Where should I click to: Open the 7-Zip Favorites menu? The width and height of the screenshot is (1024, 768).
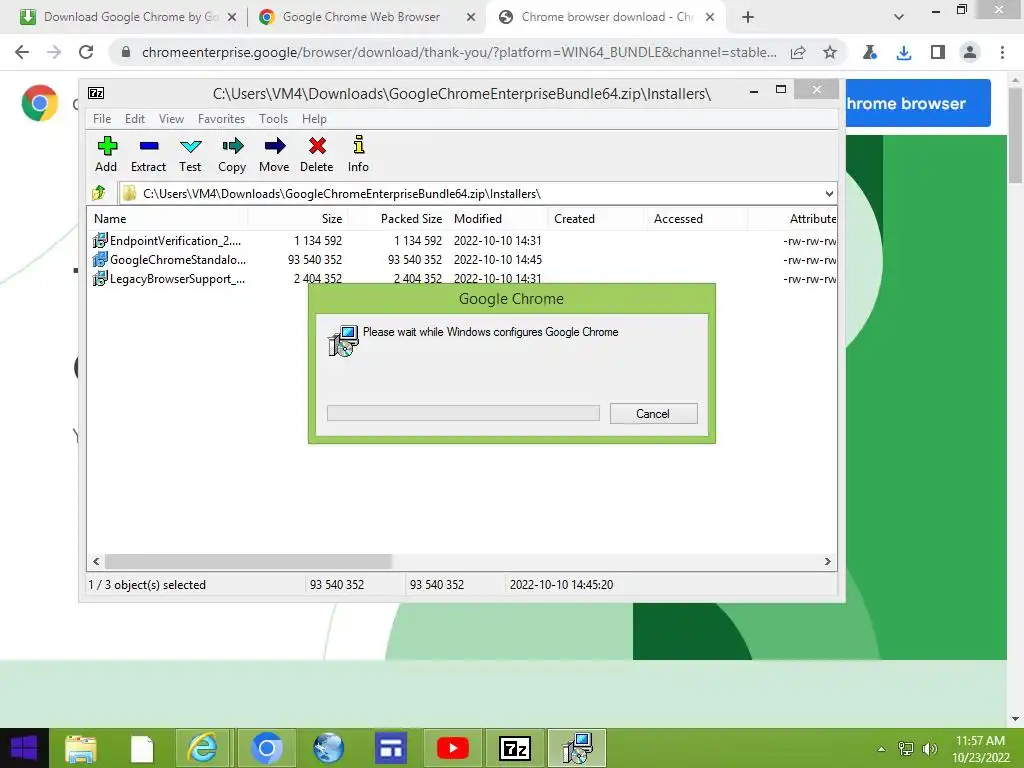pyautogui.click(x=221, y=119)
